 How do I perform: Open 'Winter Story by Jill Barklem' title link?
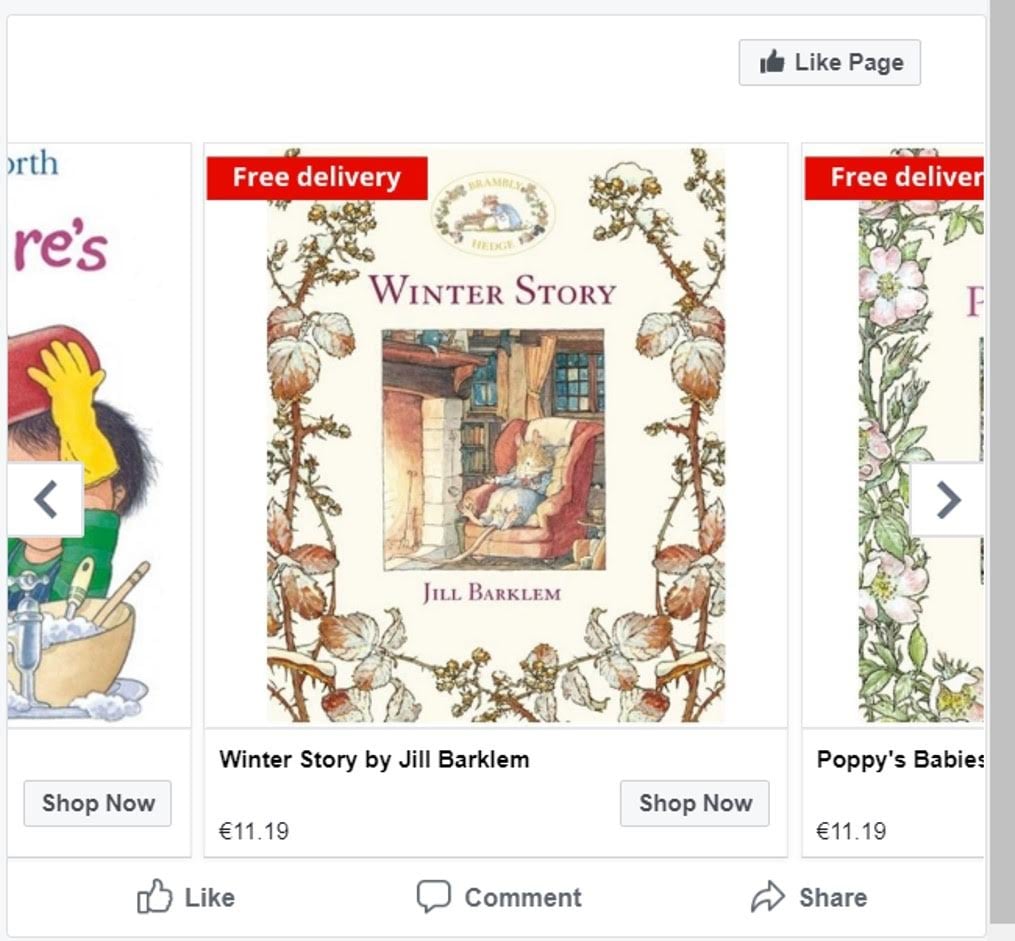374,759
